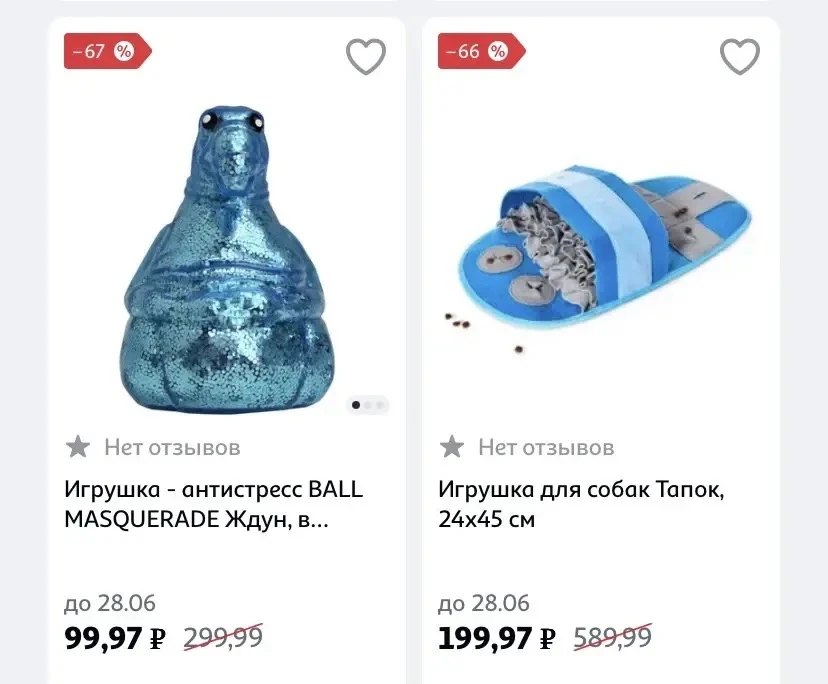828x684 pixels.
Task: Open Игрушка - антистресс BALL MASQUERADE title
Action: [213, 504]
